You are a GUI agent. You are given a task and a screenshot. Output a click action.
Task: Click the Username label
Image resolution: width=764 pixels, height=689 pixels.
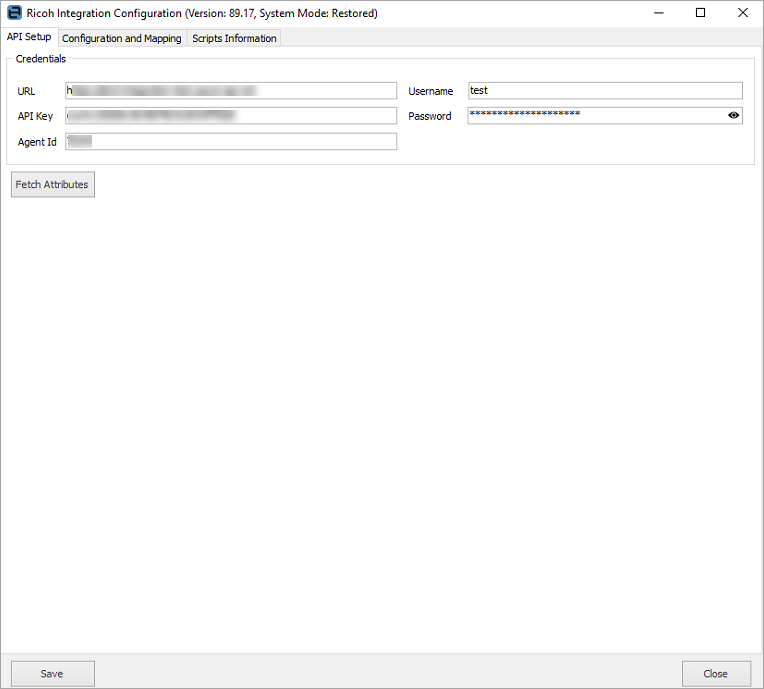point(431,91)
